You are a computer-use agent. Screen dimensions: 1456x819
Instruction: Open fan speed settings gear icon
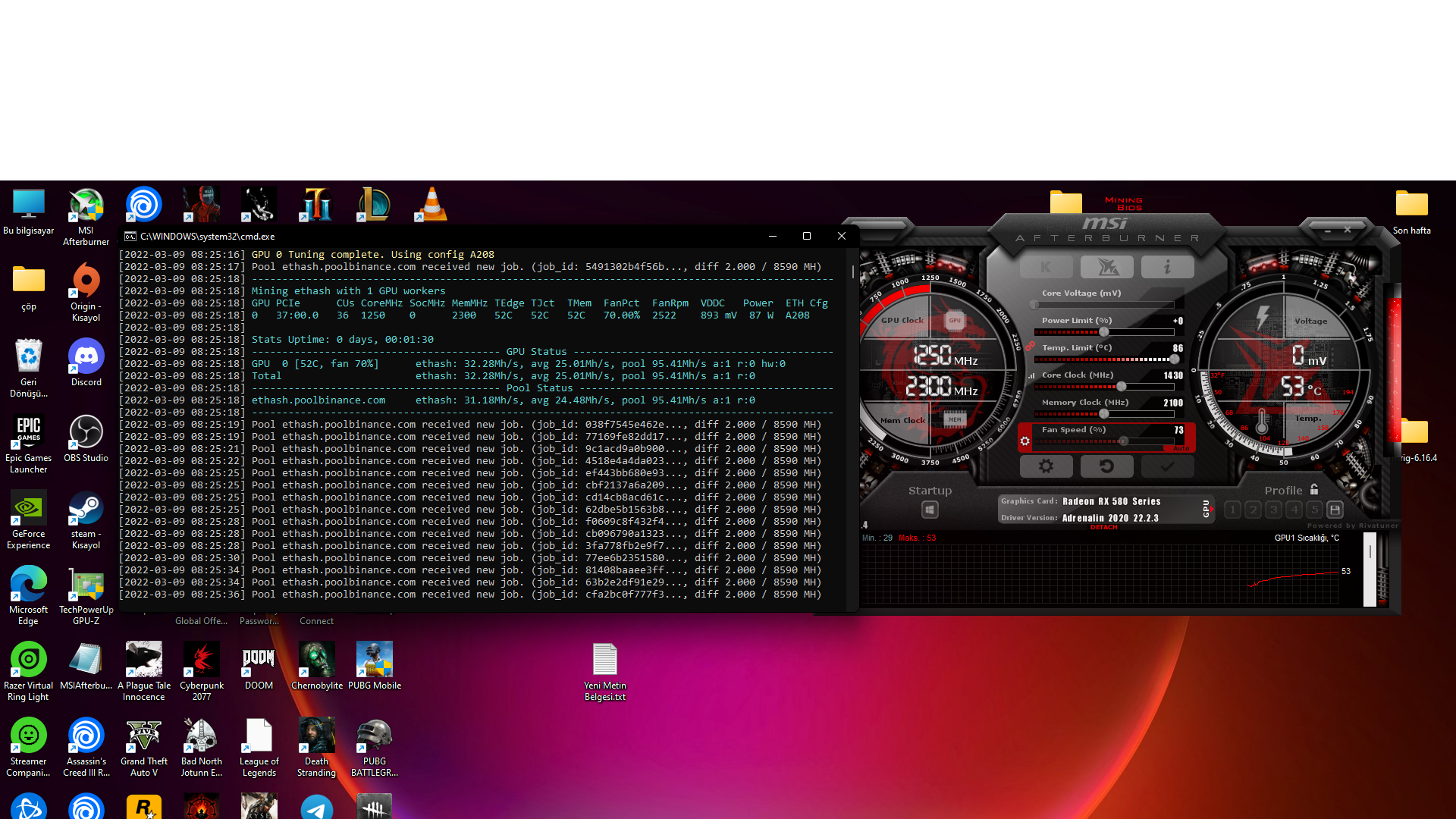click(1025, 441)
